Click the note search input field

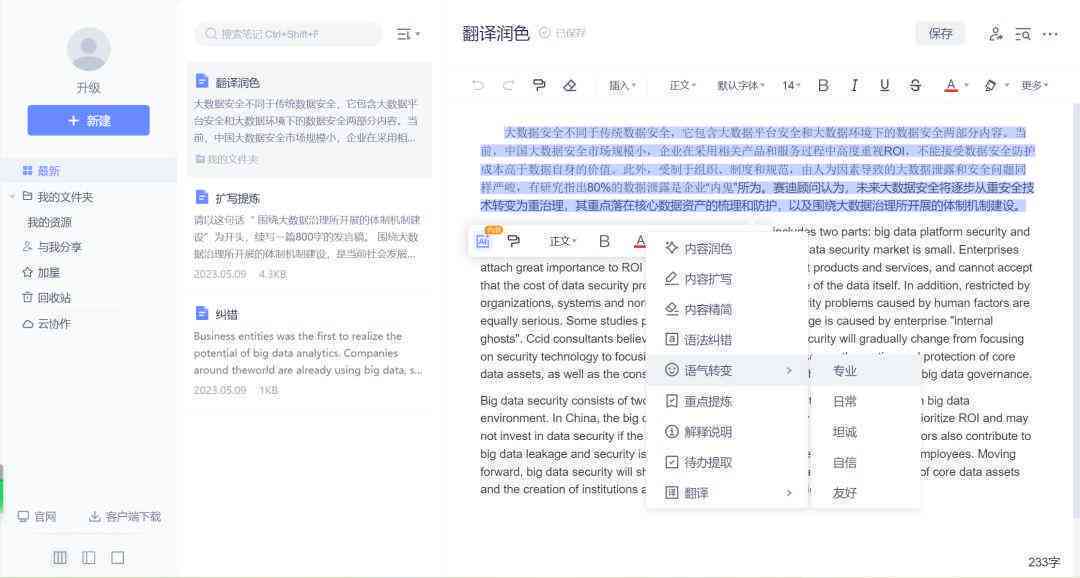pyautogui.click(x=289, y=34)
